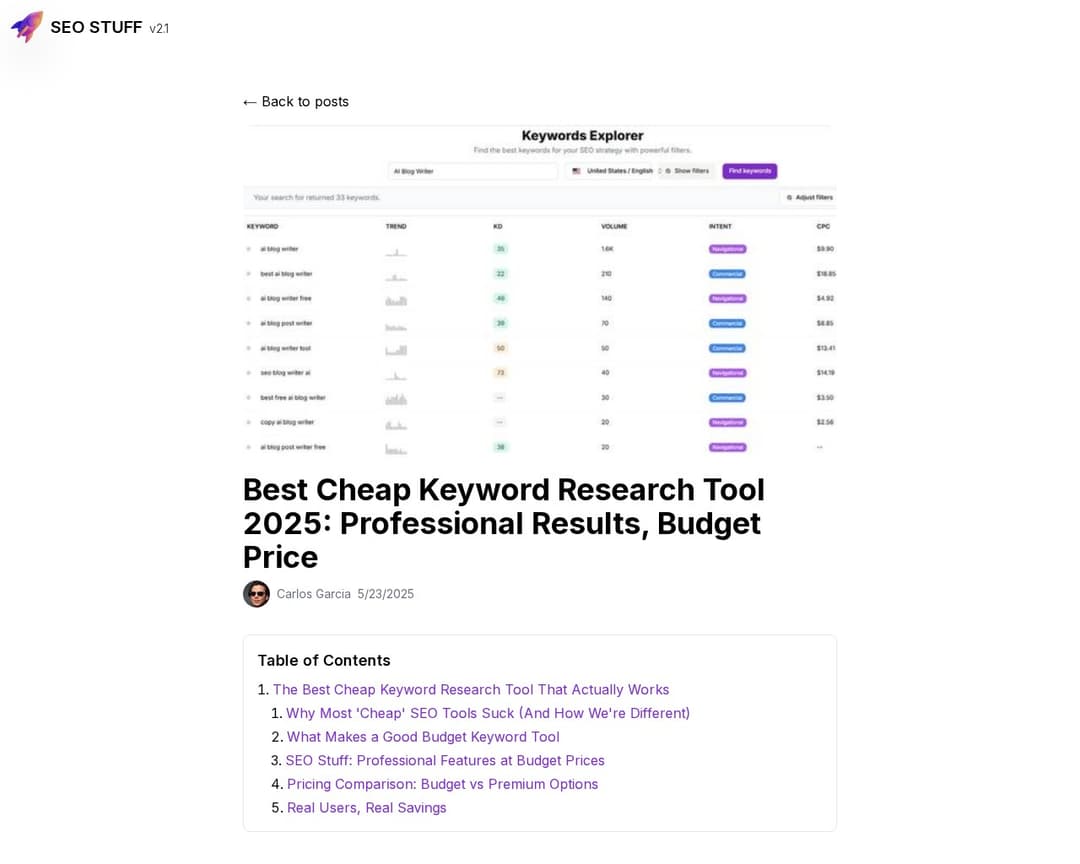Click the filter funnel icon beside Show filters
The width and height of the screenshot is (1080, 864).
click(667, 171)
